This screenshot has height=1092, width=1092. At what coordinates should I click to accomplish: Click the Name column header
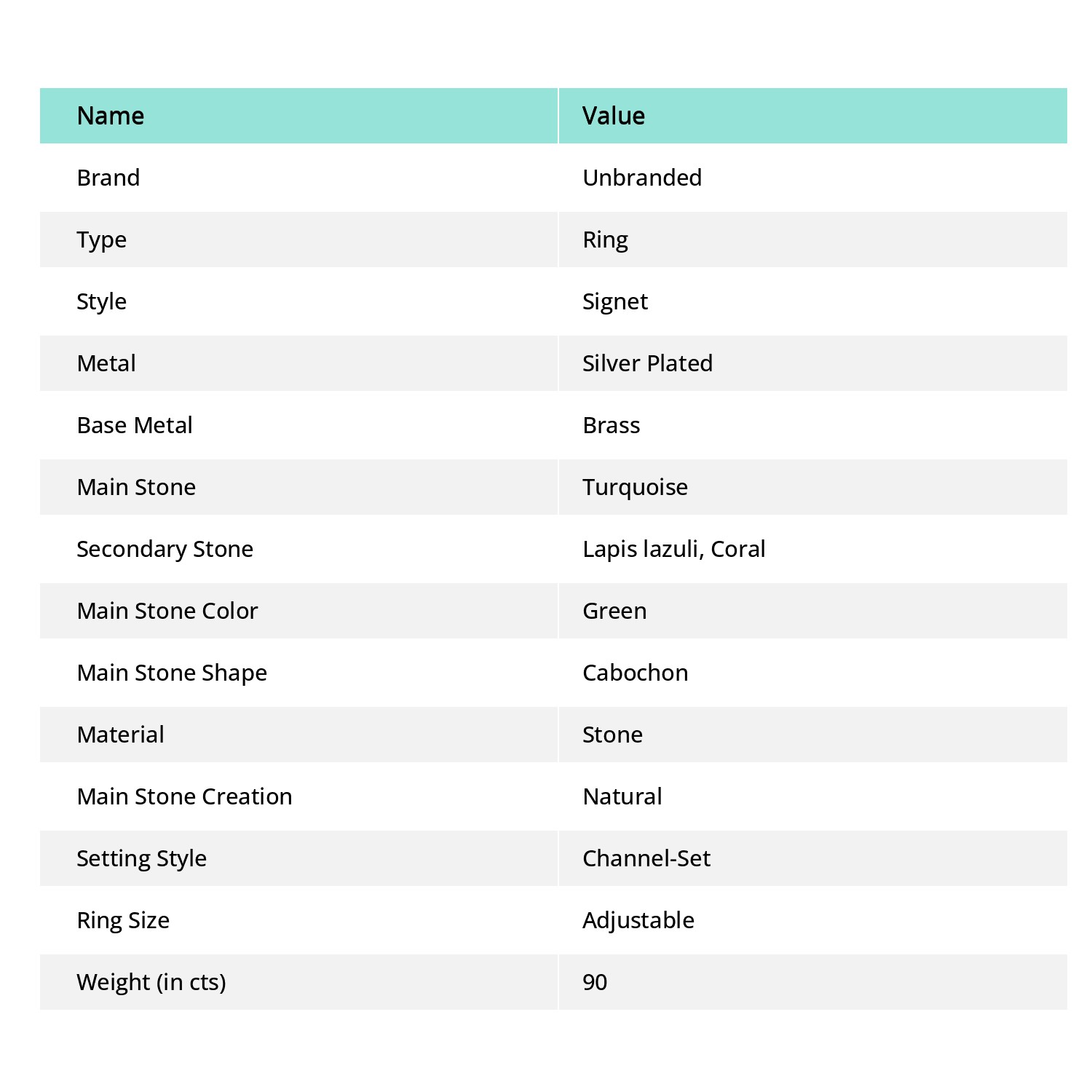[x=111, y=116]
